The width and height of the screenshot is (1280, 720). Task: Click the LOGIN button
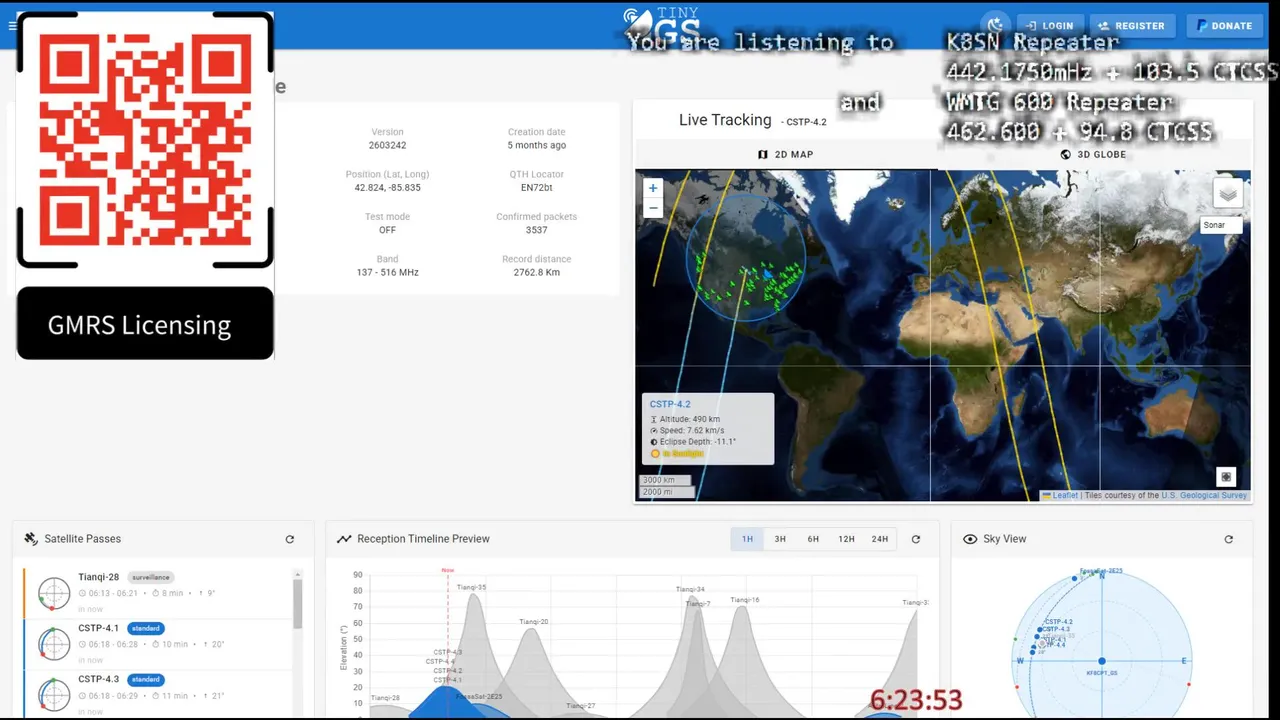coord(1049,26)
